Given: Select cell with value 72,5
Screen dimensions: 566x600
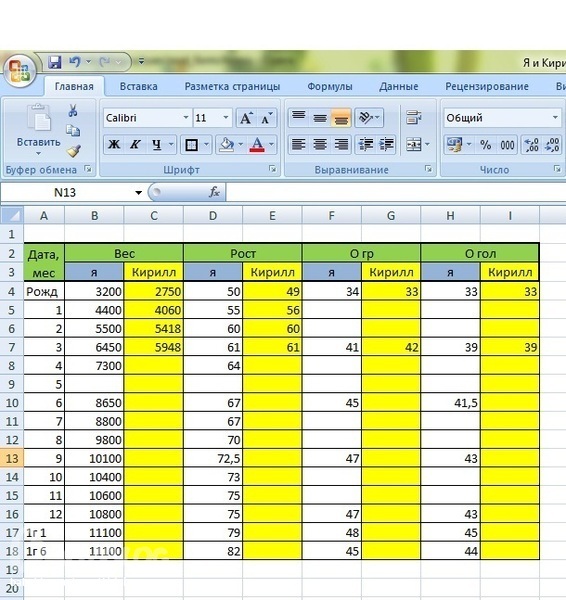Looking at the screenshot, I should pyautogui.click(x=213, y=458).
